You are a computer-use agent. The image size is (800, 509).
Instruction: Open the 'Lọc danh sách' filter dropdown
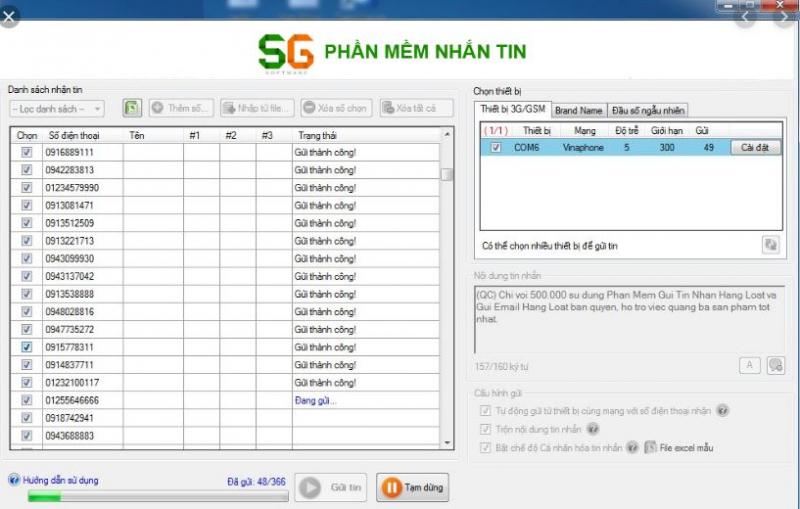coord(57,108)
